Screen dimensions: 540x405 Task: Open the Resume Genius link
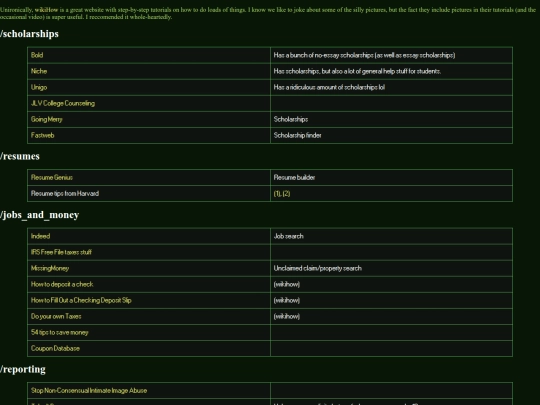coord(52,177)
